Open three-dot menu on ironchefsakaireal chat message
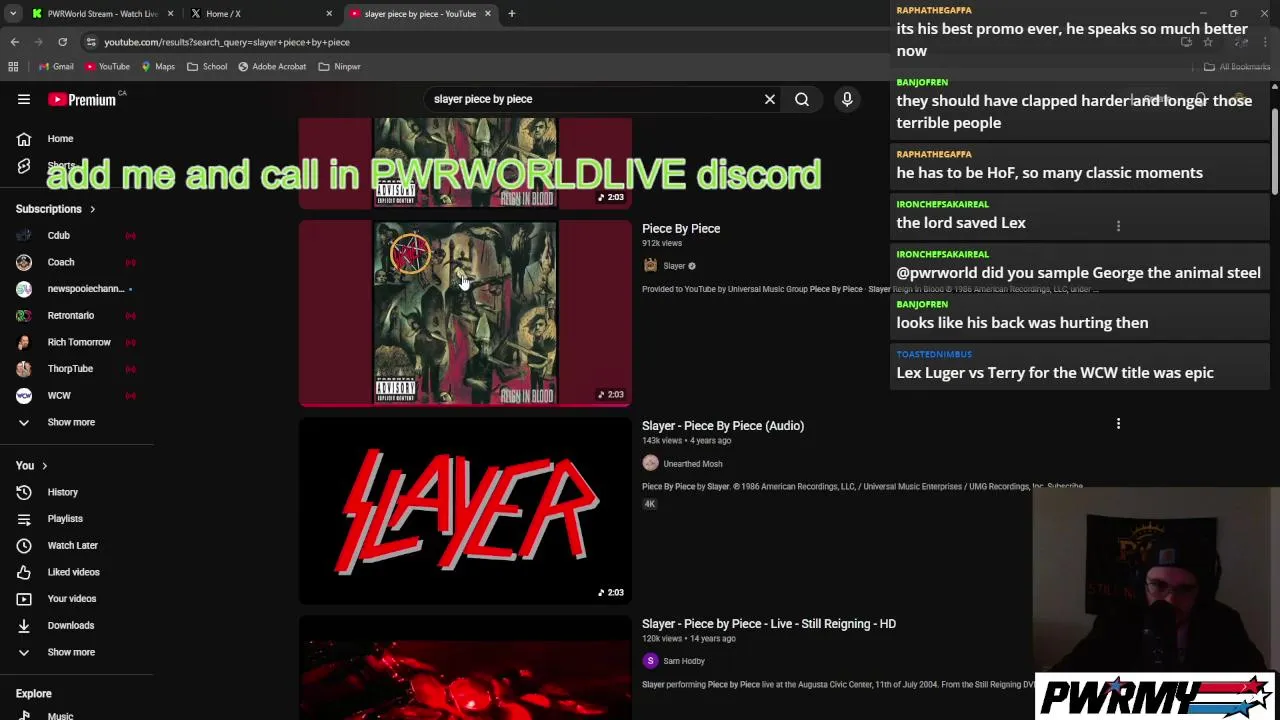Image resolution: width=1280 pixels, height=720 pixels. click(1118, 226)
